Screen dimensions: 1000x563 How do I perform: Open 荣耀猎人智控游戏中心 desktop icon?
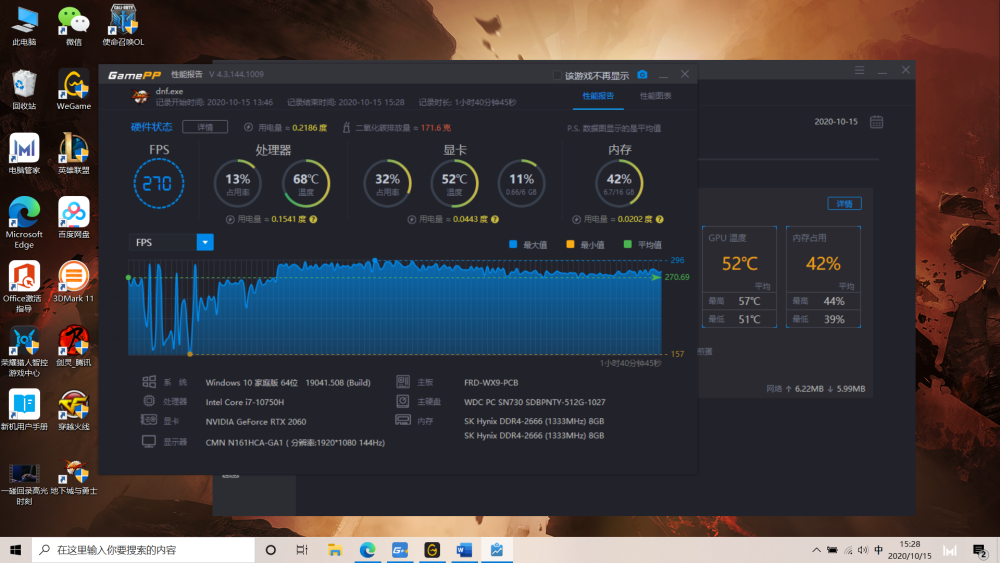click(24, 351)
